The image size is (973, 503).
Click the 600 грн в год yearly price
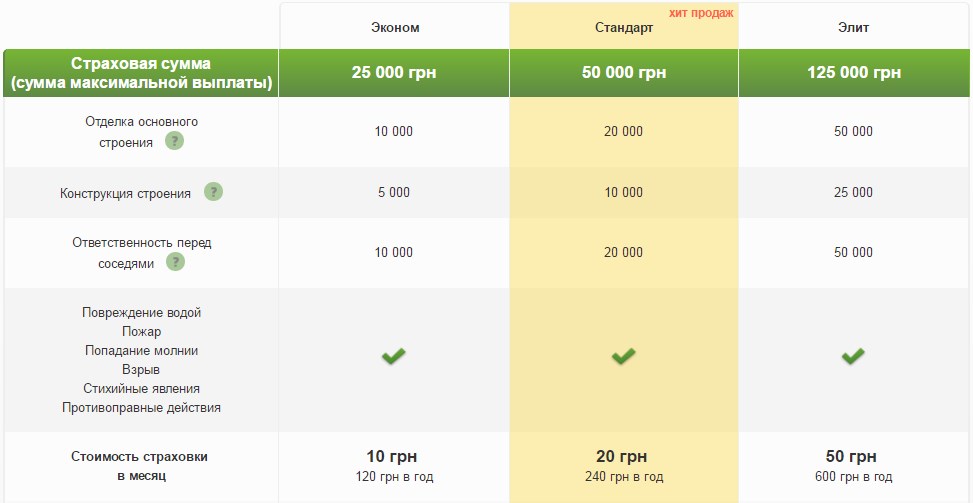tap(853, 477)
